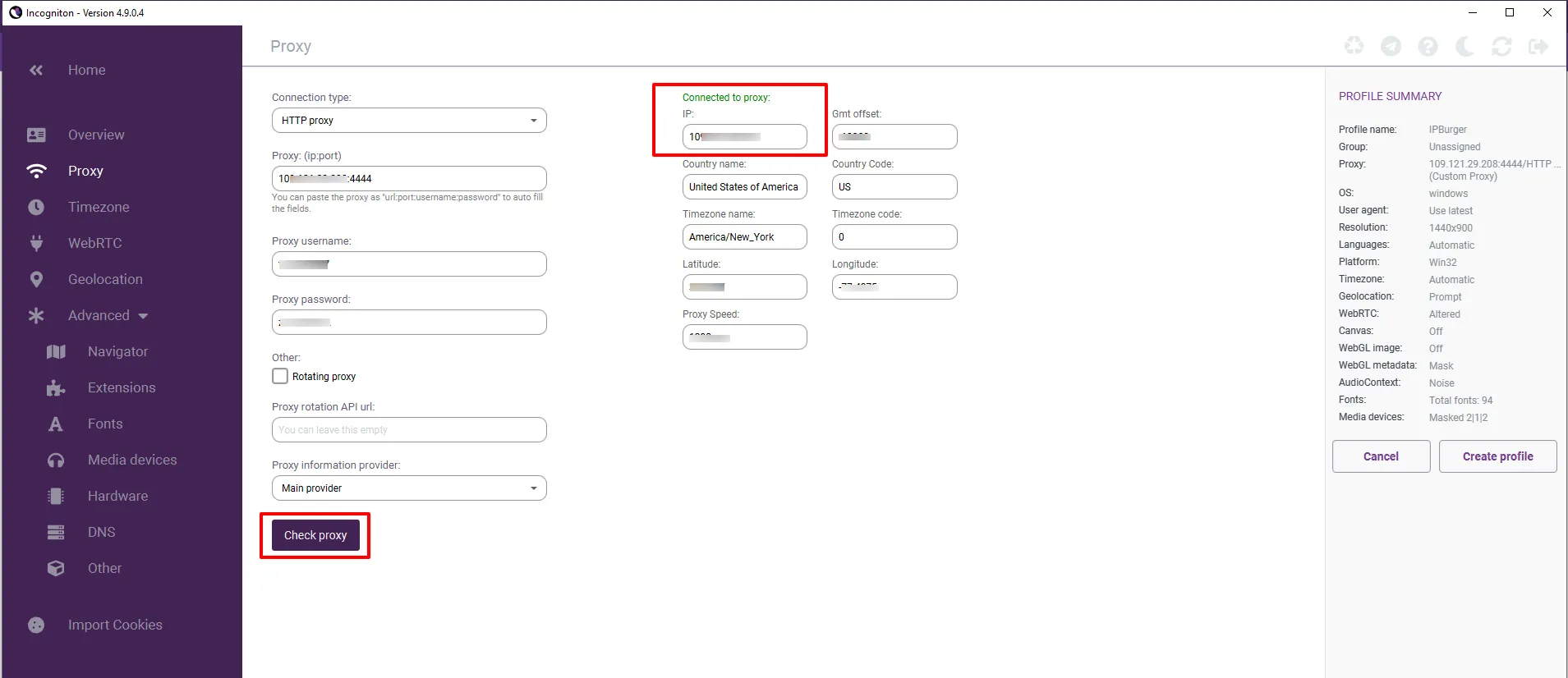Image resolution: width=1568 pixels, height=678 pixels.
Task: Click the Cancel button
Action: coord(1381,456)
